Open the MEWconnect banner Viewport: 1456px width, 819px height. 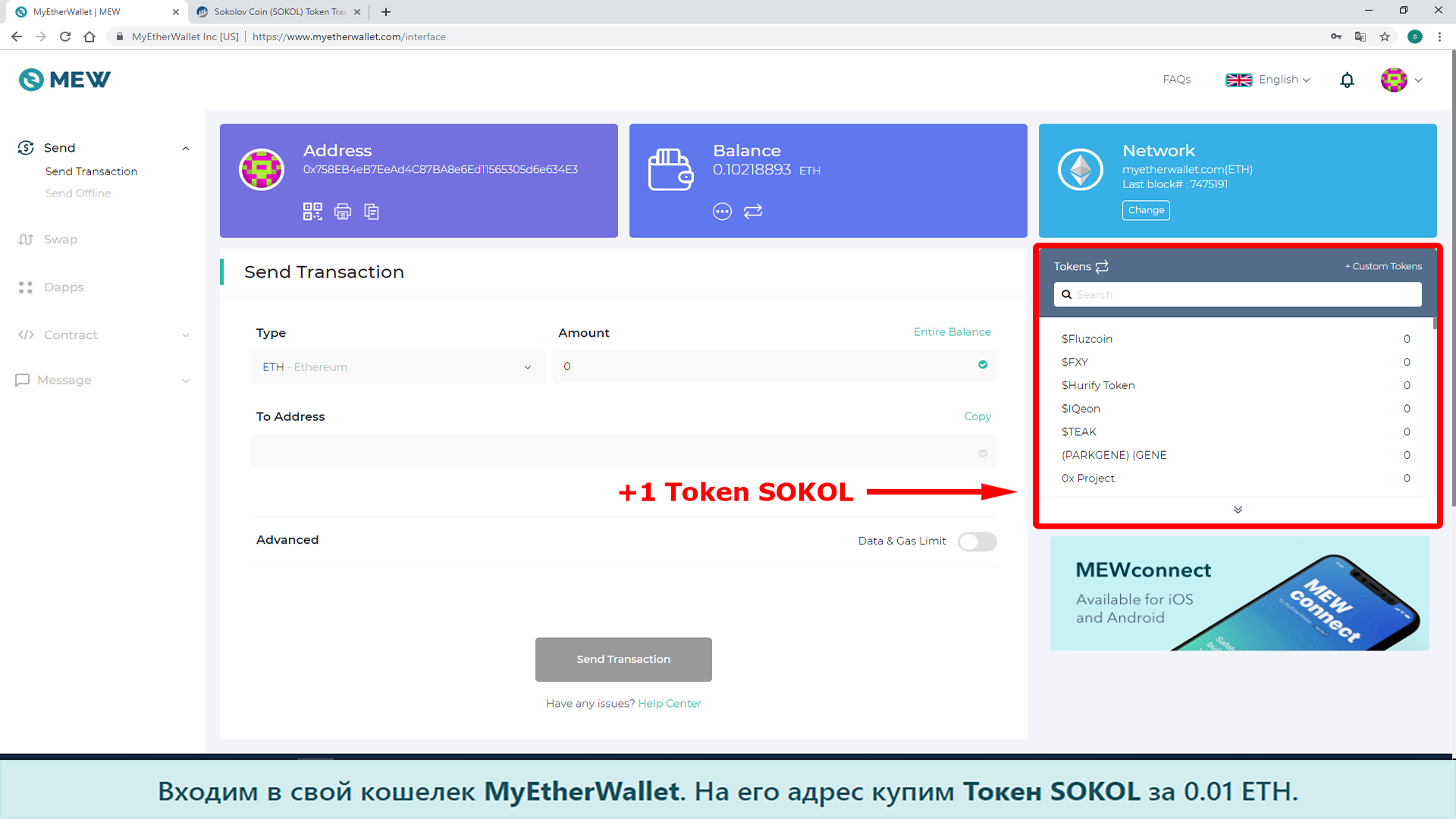coord(1239,593)
